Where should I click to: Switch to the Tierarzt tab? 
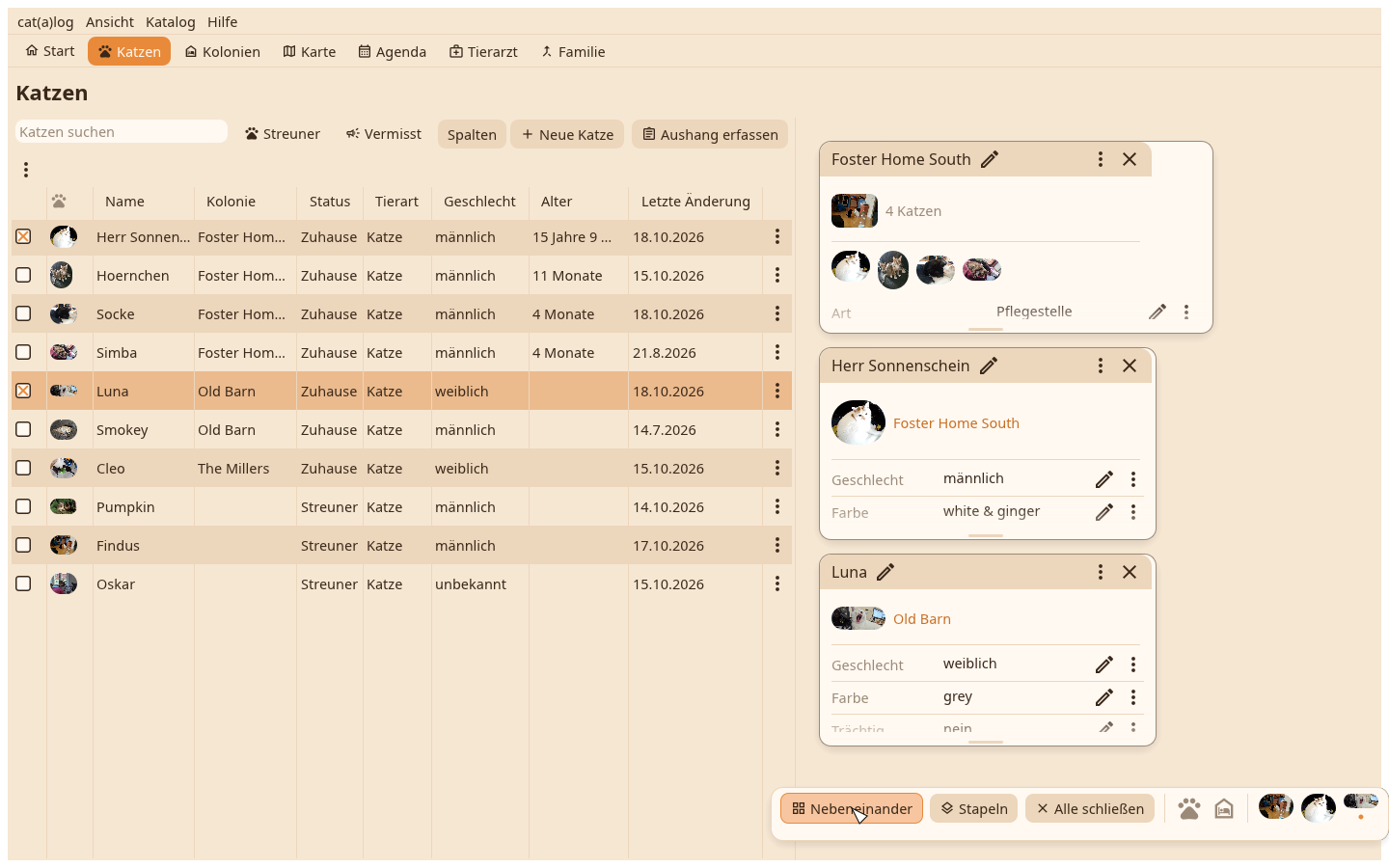point(483,51)
